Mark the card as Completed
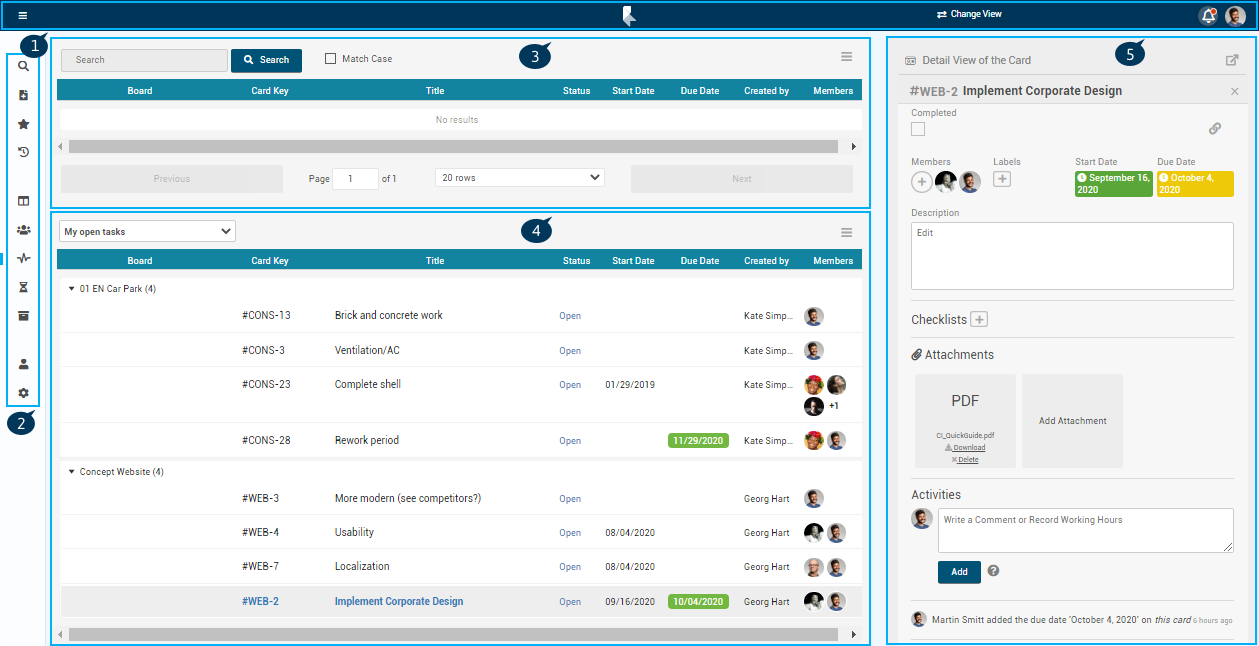Viewport: 1259px width, 646px height. pyautogui.click(x=918, y=129)
